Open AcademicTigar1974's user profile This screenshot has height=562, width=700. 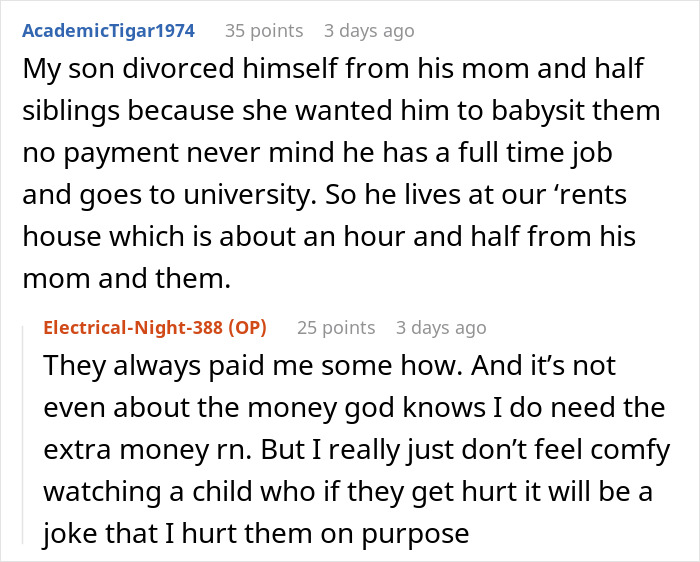point(108,31)
